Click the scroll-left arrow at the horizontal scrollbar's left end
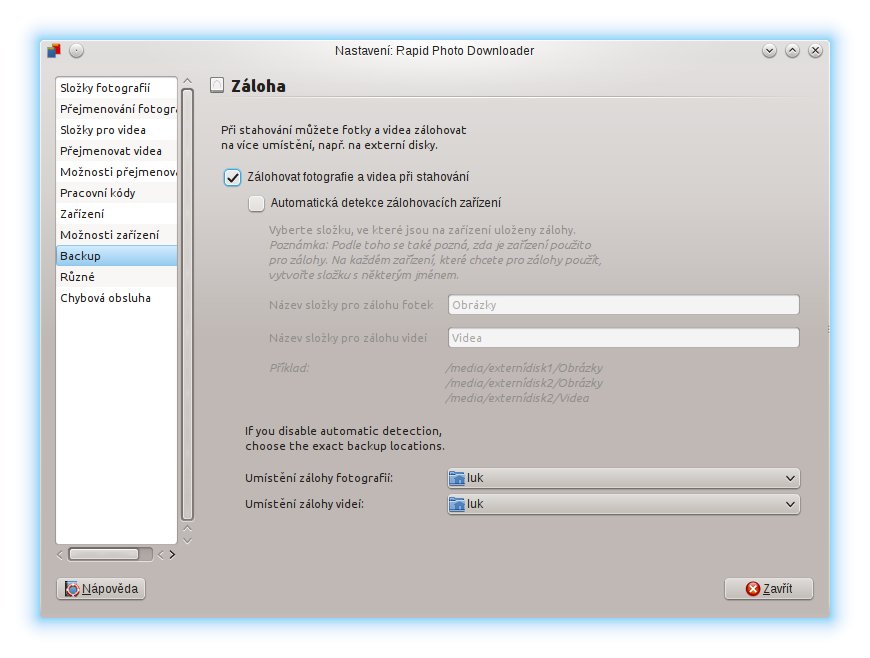Viewport: 870px width, 658px height. [60, 554]
